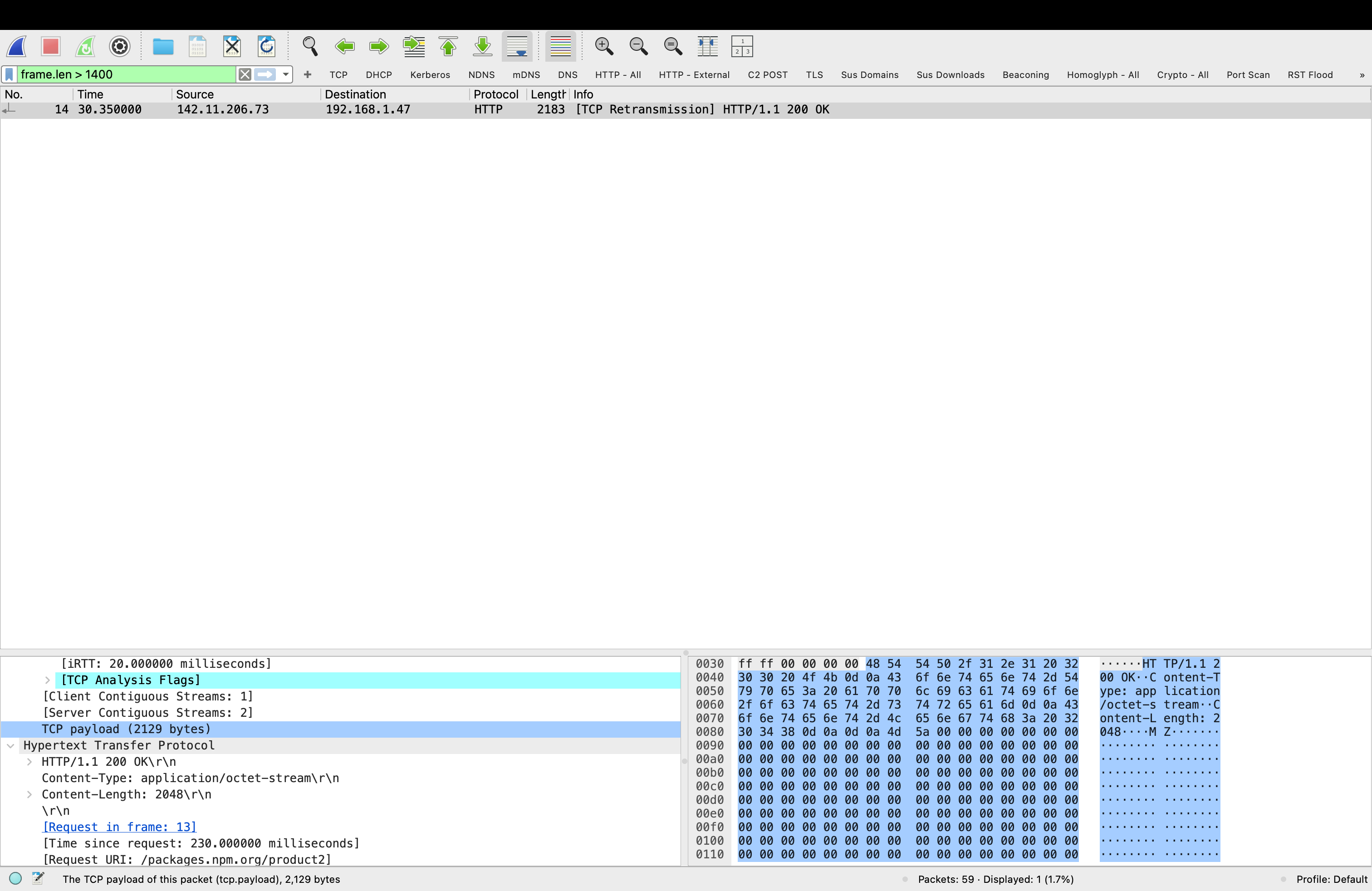Toggle auto-scroll during live capture
Image resolution: width=1372 pixels, height=891 pixels.
tap(517, 46)
